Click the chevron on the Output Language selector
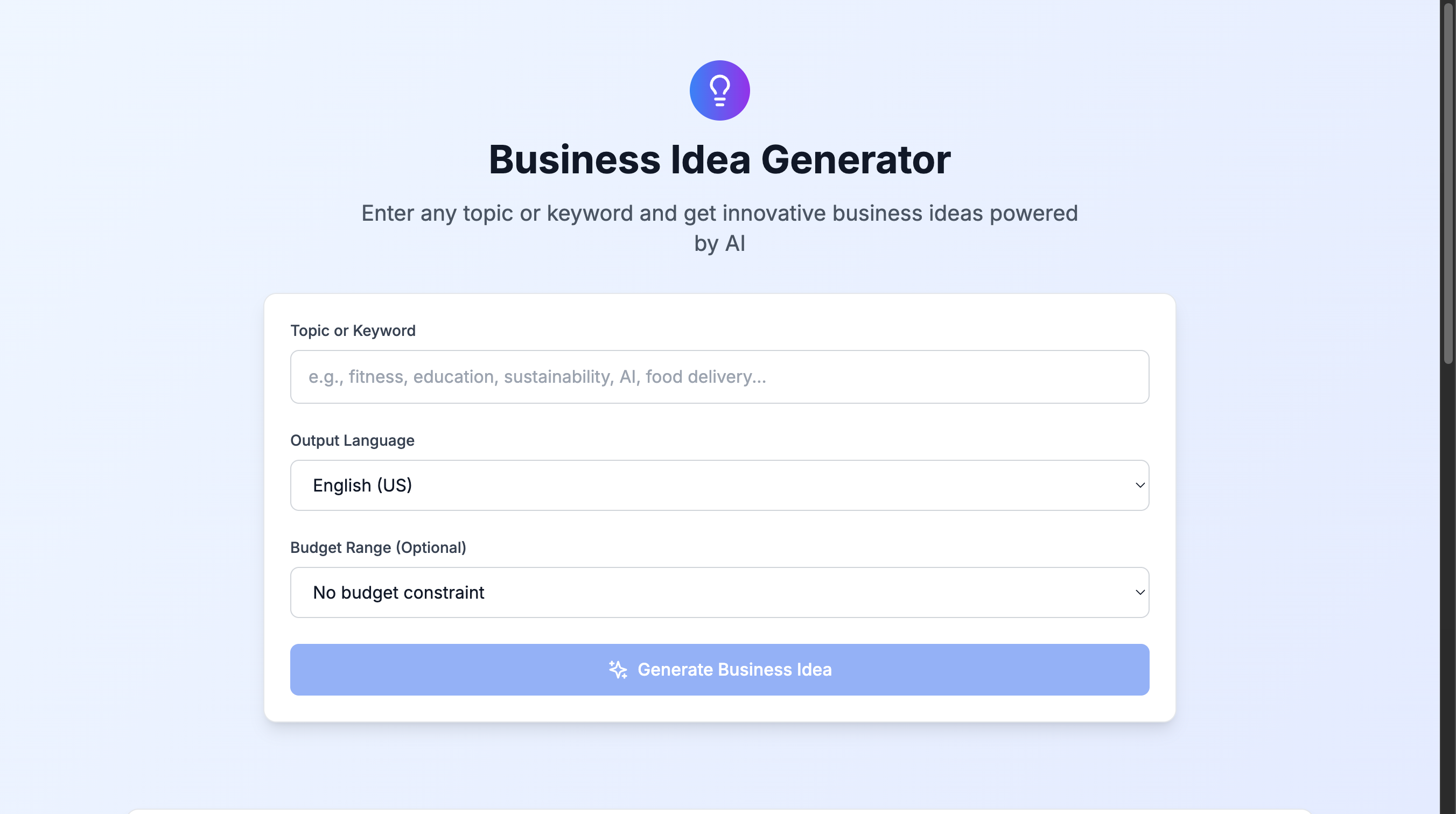Viewport: 1456px width, 814px height. click(1139, 485)
